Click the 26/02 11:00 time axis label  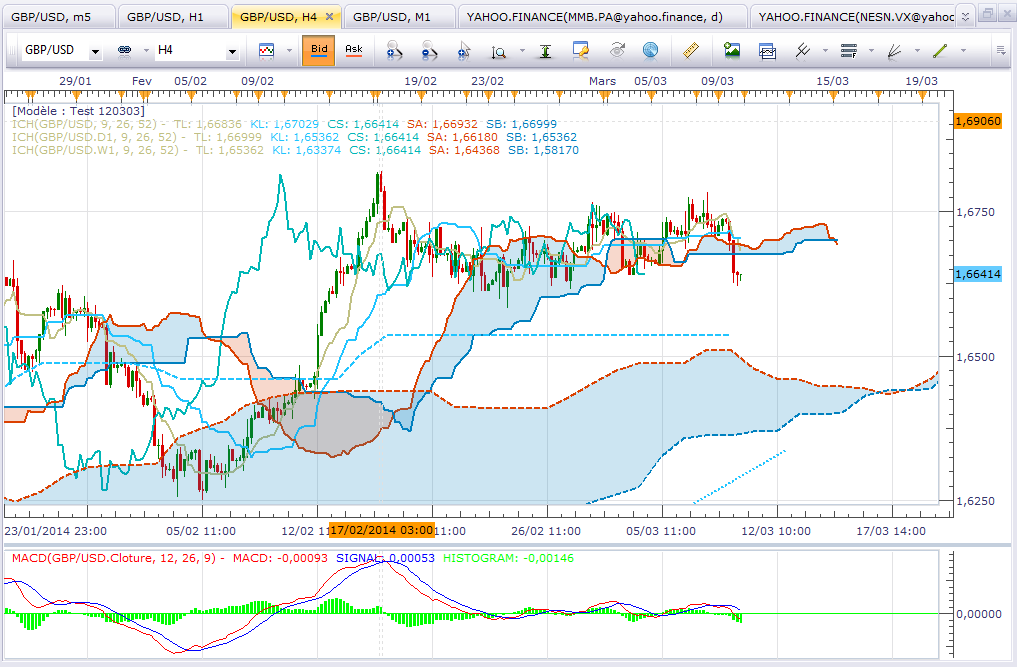pos(546,531)
